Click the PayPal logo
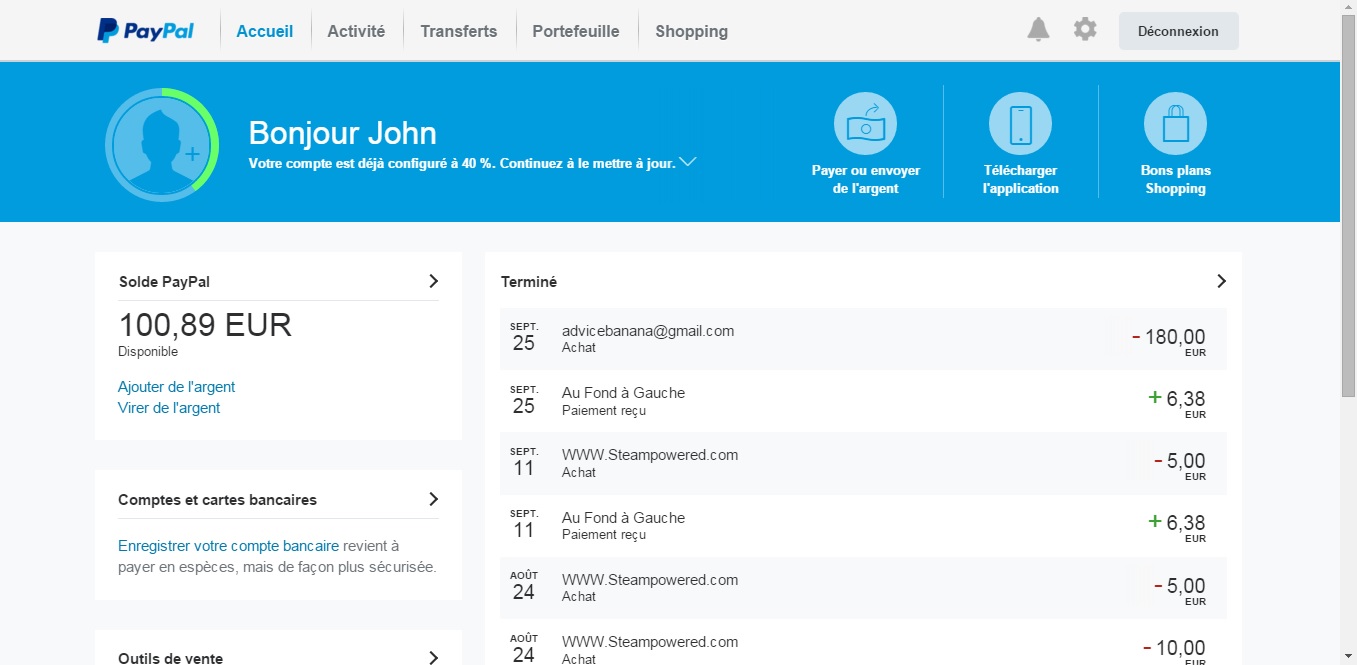The height and width of the screenshot is (665, 1357). (x=146, y=31)
